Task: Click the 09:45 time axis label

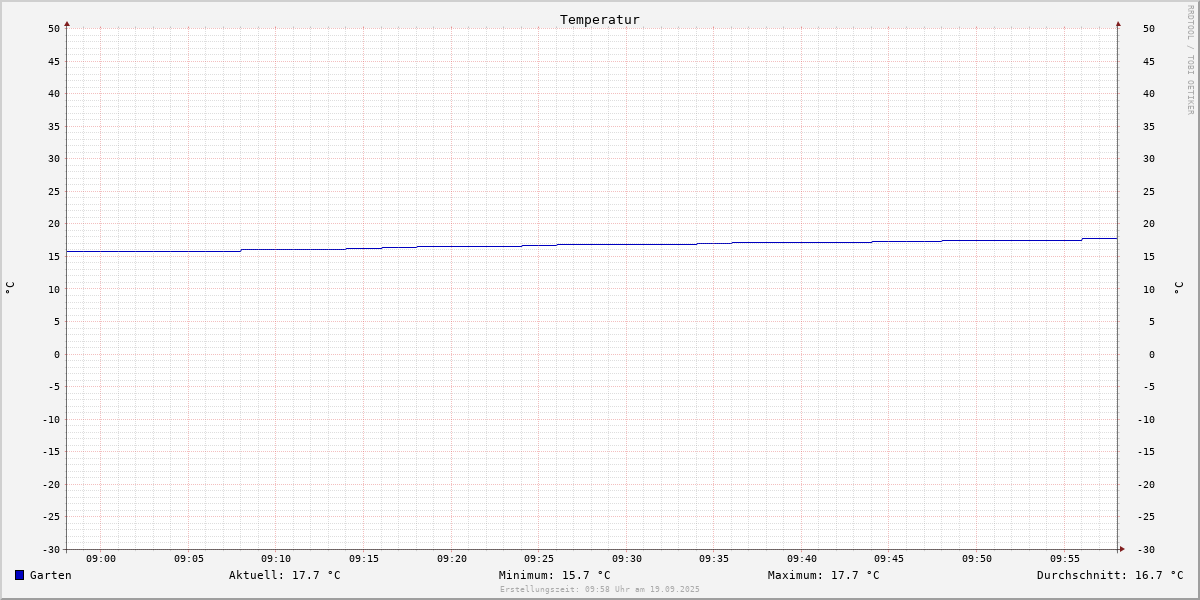Action: coord(889,559)
